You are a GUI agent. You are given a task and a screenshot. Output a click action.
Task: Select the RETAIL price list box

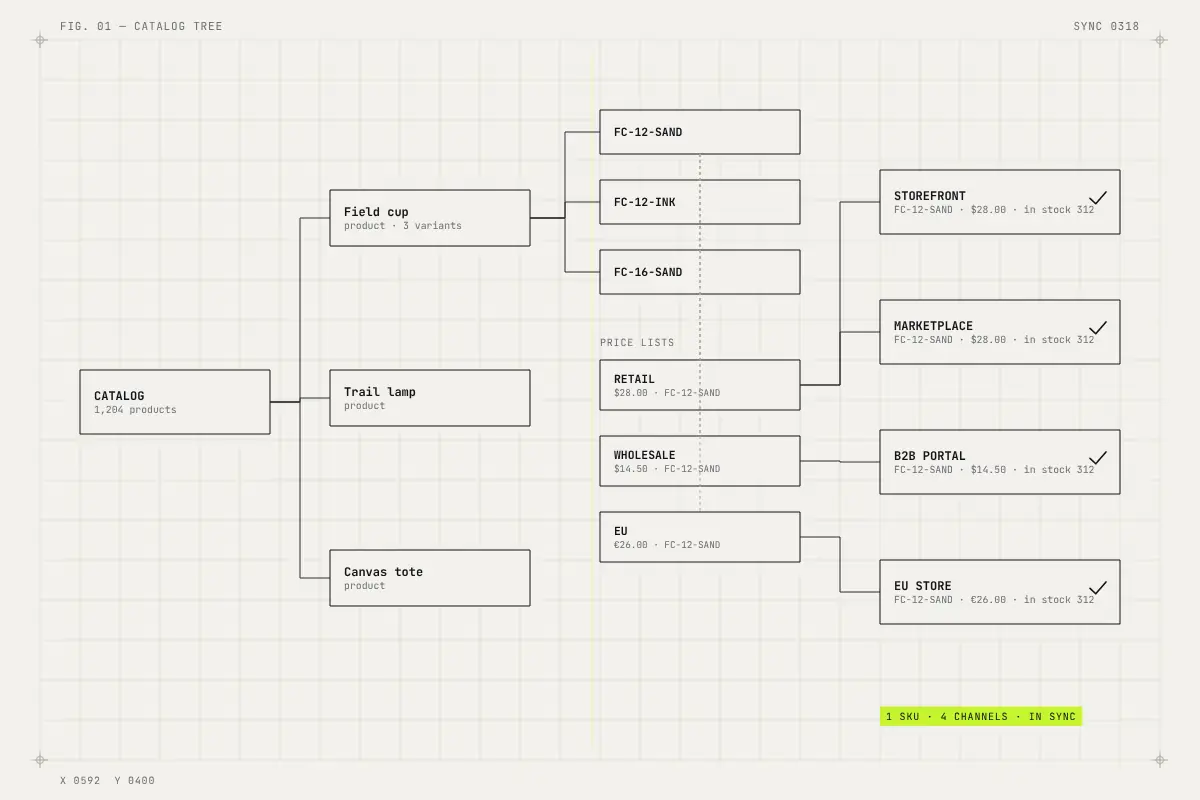pyautogui.click(x=700, y=385)
